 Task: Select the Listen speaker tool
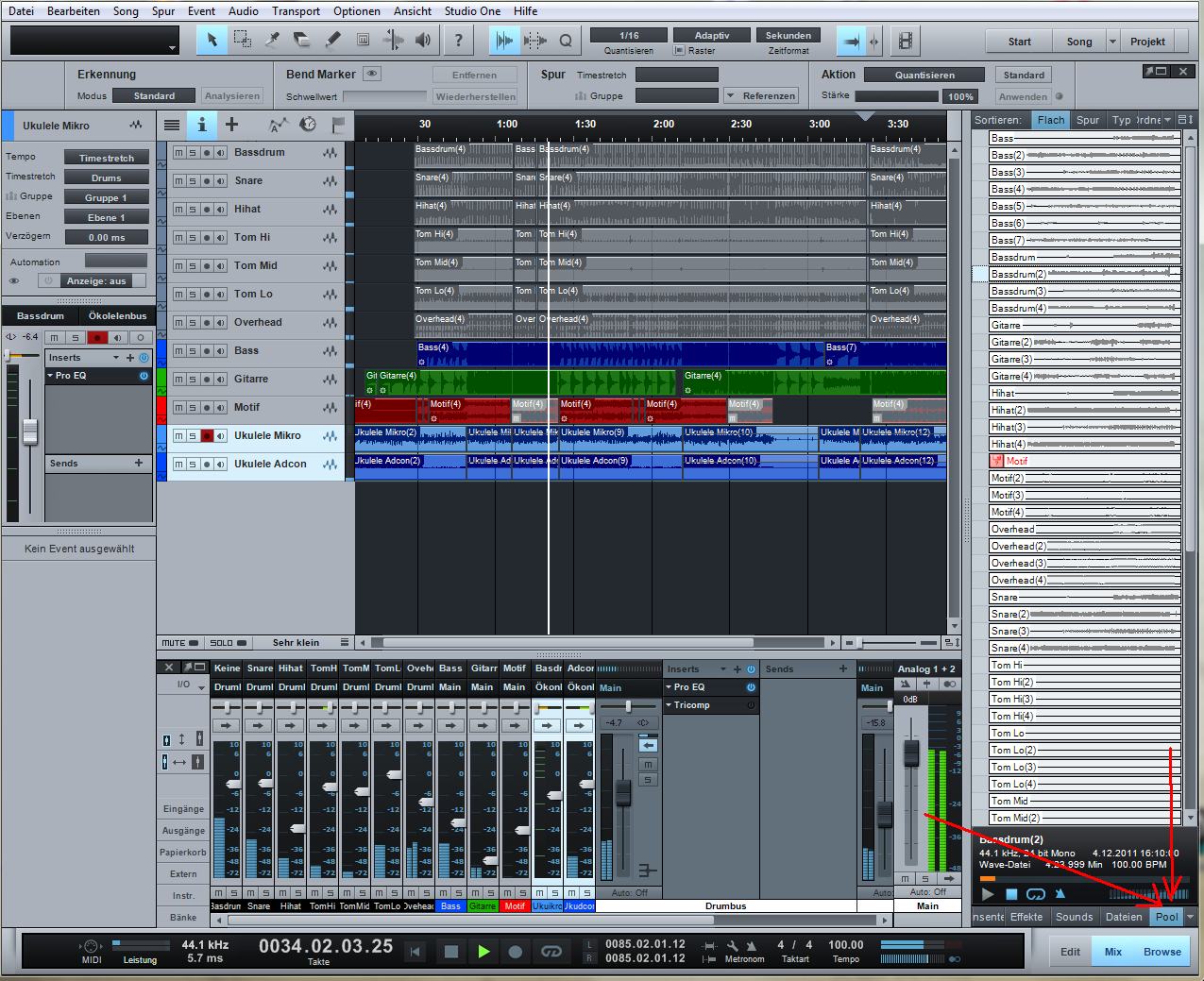[423, 41]
